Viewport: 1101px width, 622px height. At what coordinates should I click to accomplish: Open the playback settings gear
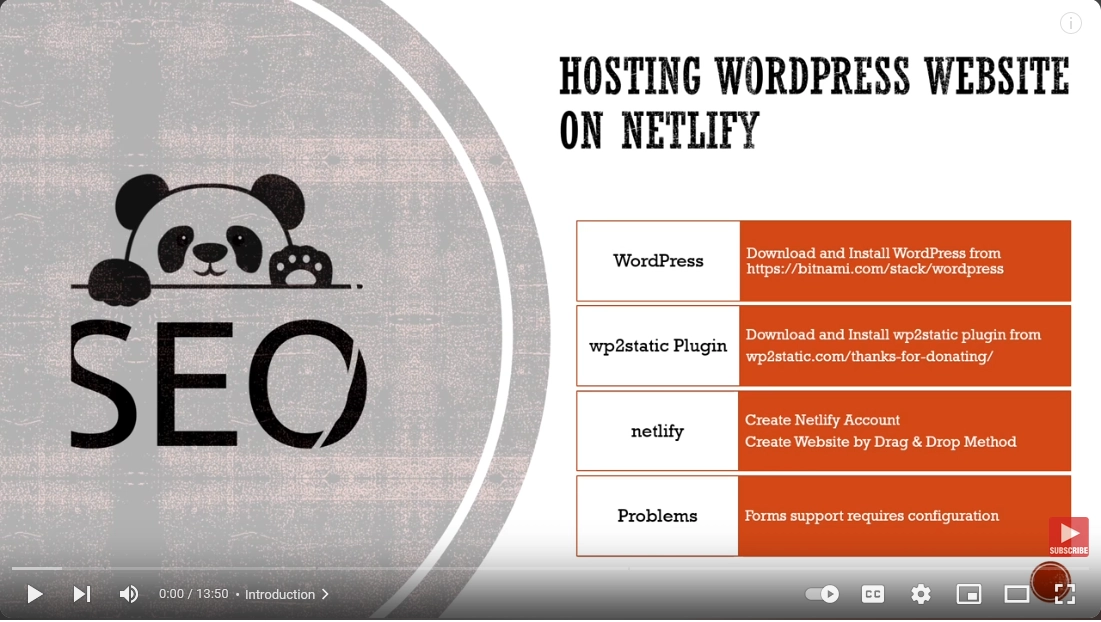920,594
